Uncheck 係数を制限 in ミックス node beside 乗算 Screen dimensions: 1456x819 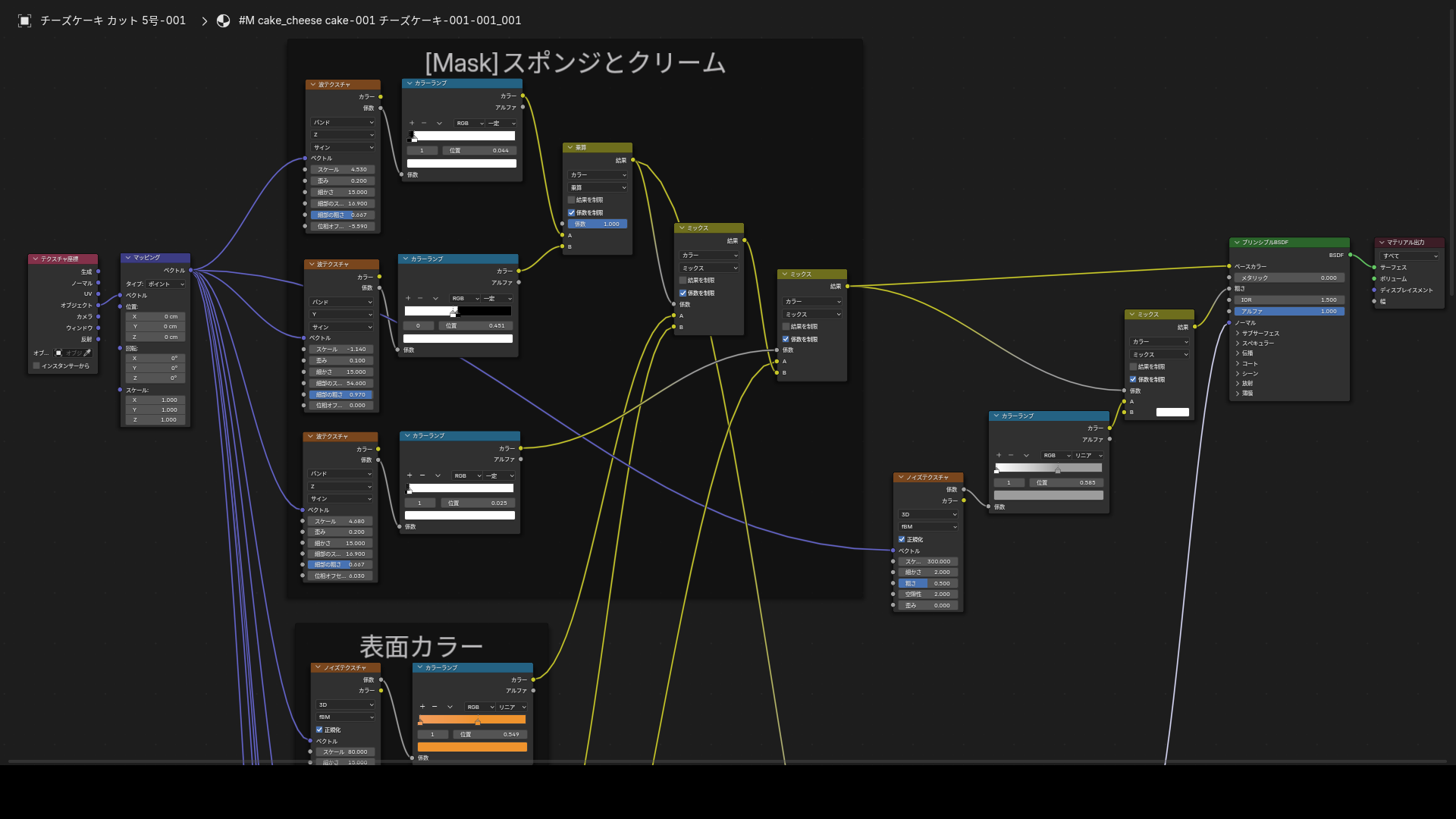point(682,293)
